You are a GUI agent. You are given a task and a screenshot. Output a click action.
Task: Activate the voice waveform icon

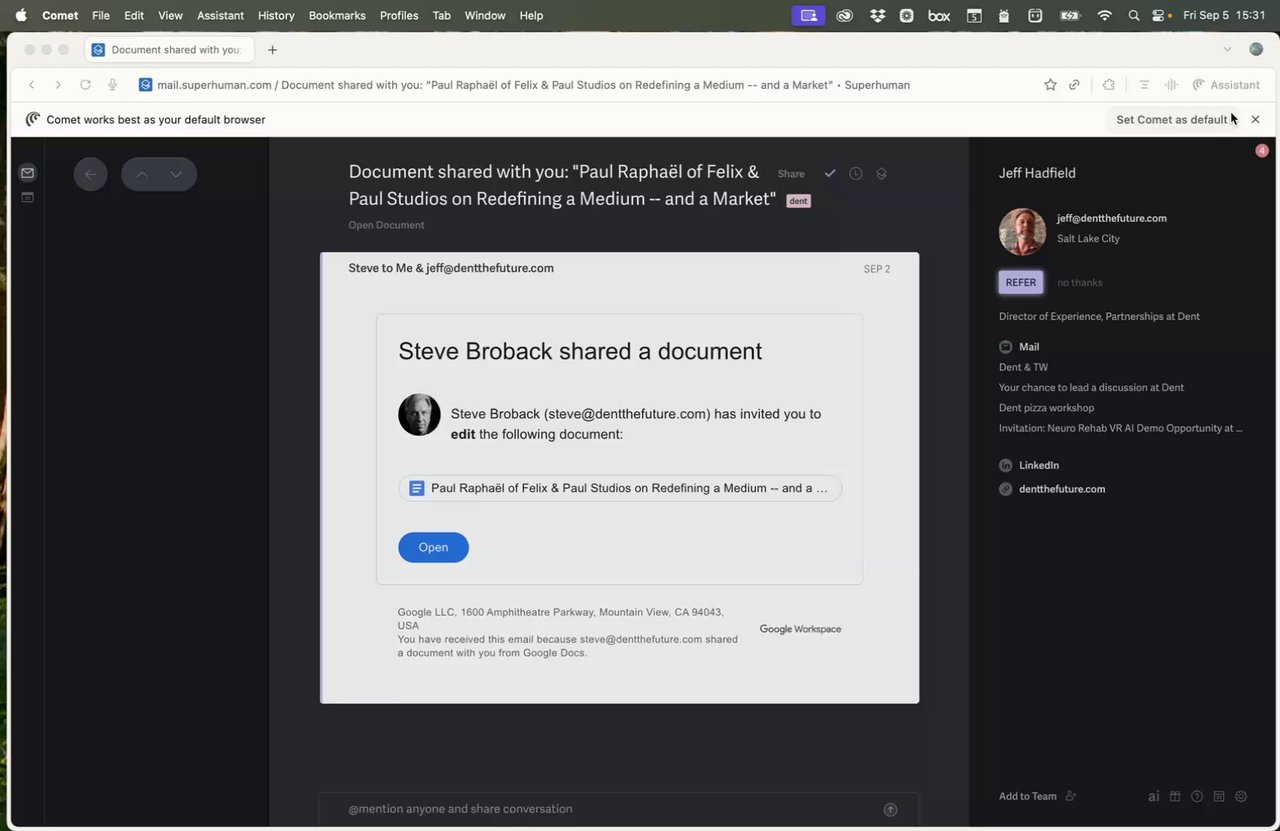pyautogui.click(x=1171, y=85)
